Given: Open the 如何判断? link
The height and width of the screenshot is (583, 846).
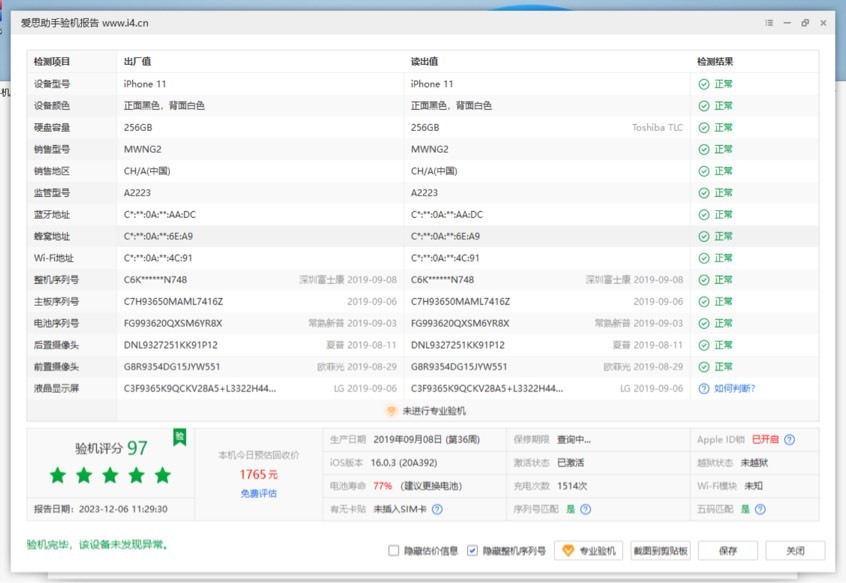Looking at the screenshot, I should [x=734, y=389].
